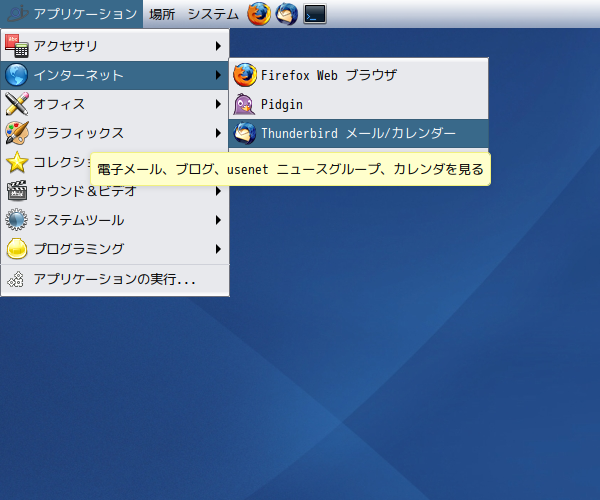Click the globe icon beside インターネット
The width and height of the screenshot is (600, 500).
(16, 75)
